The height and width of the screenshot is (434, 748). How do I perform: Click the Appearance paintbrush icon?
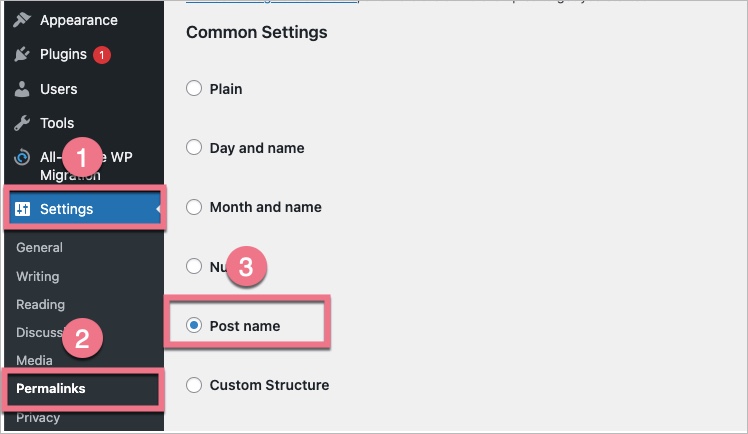[x=22, y=20]
